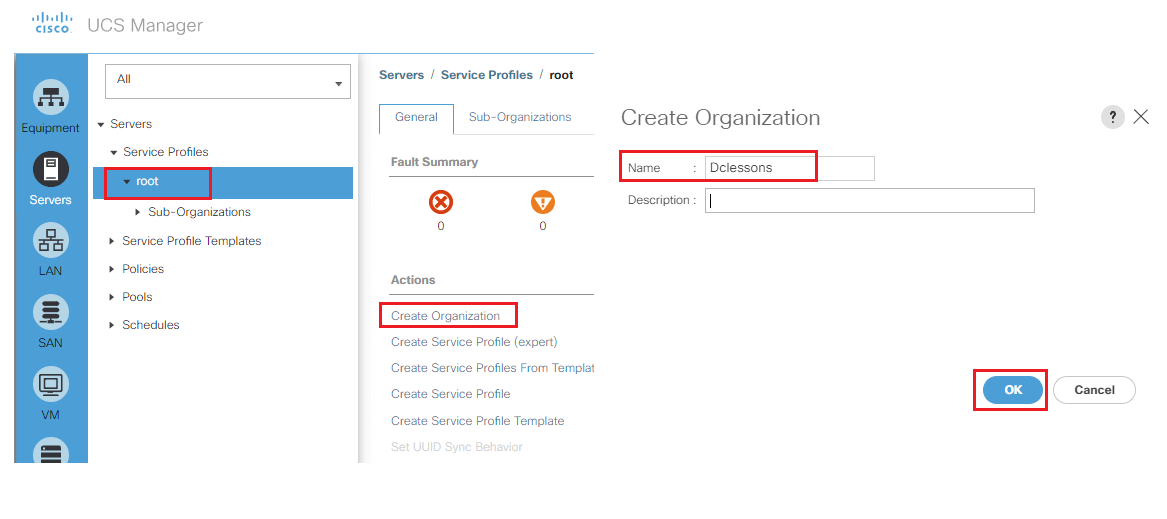Viewport: 1167px width, 519px height.
Task: Focus the Description text field
Action: tap(870, 200)
